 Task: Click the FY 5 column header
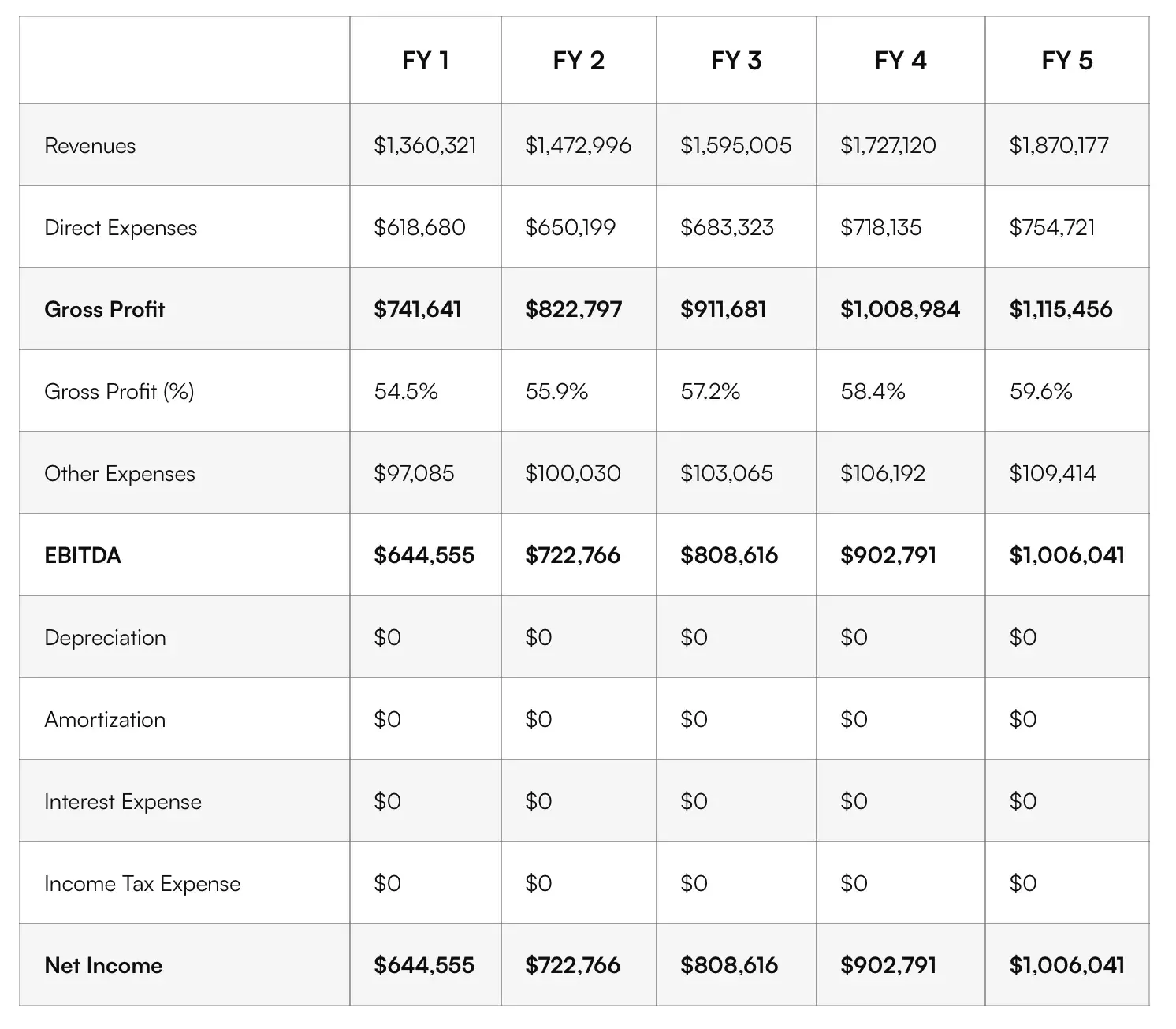(1066, 61)
